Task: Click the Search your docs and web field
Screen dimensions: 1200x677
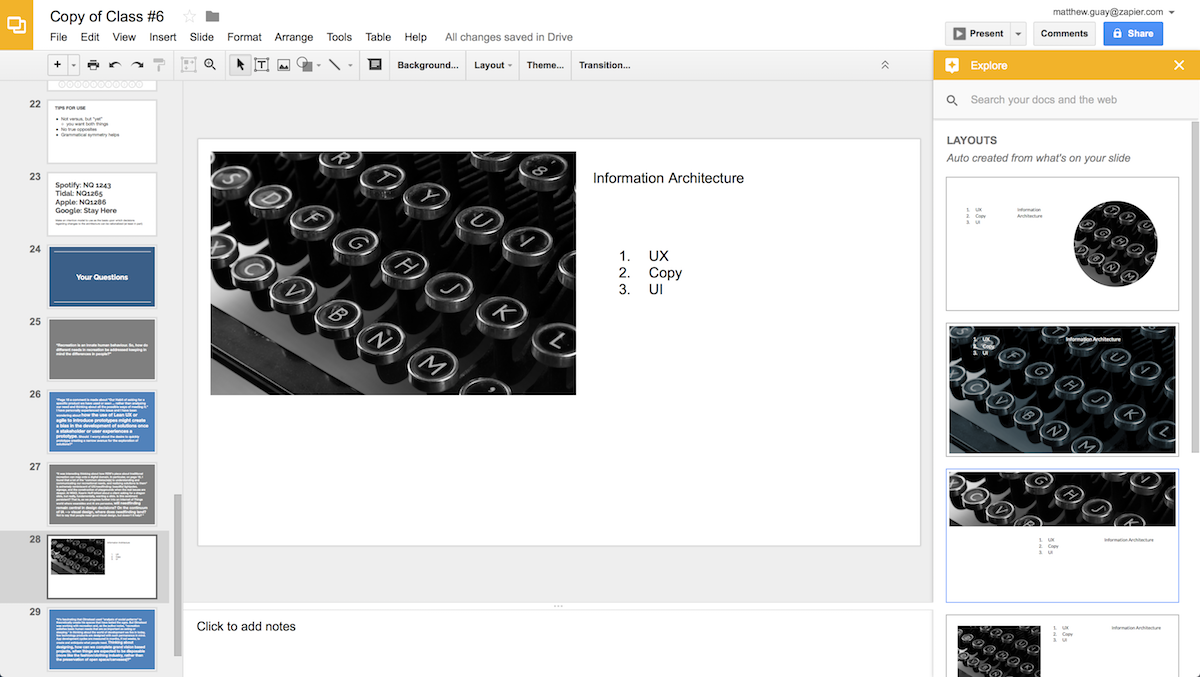Action: (x=1066, y=100)
